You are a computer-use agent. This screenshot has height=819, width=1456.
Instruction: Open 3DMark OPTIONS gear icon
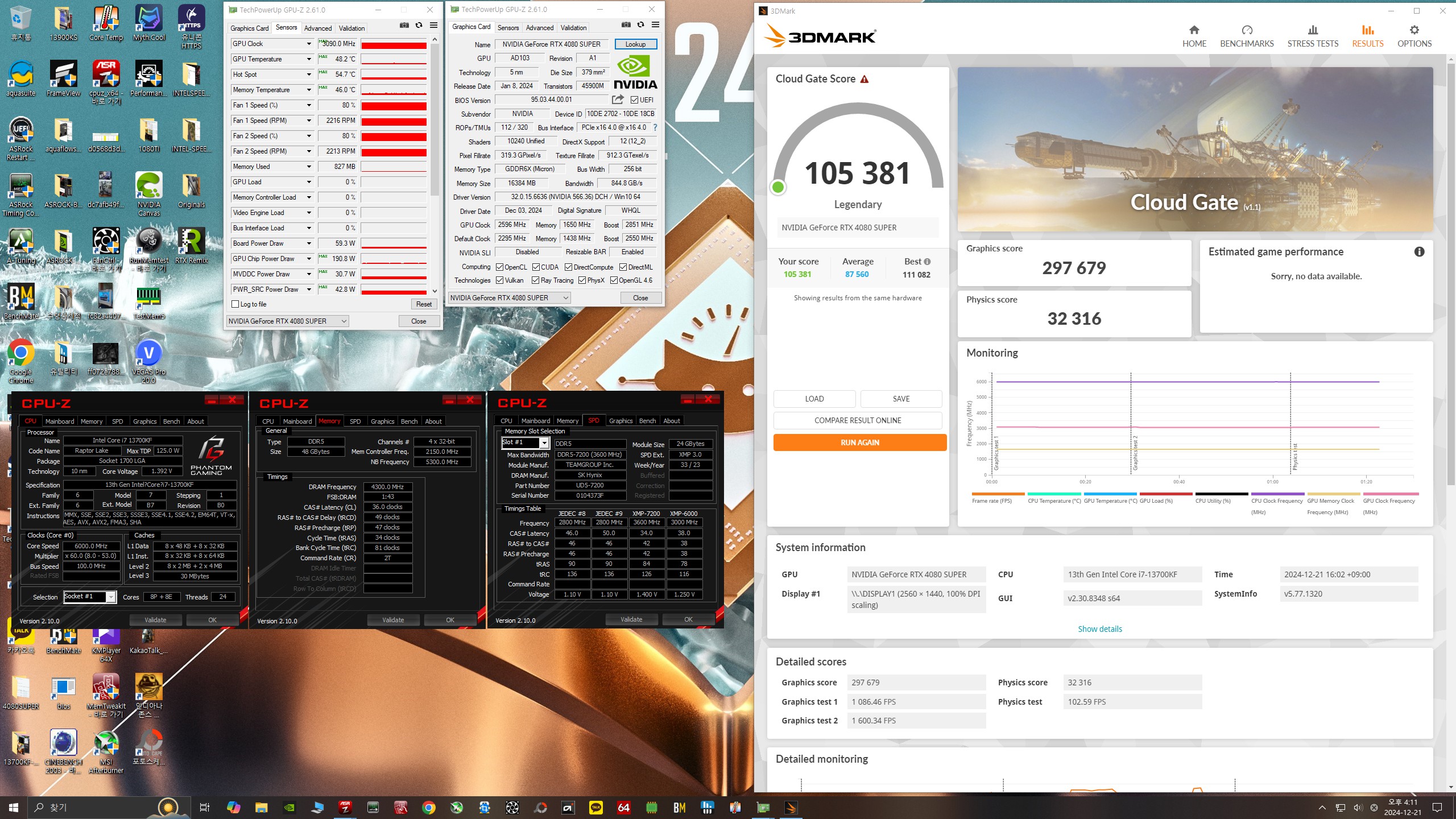pos(1414,30)
